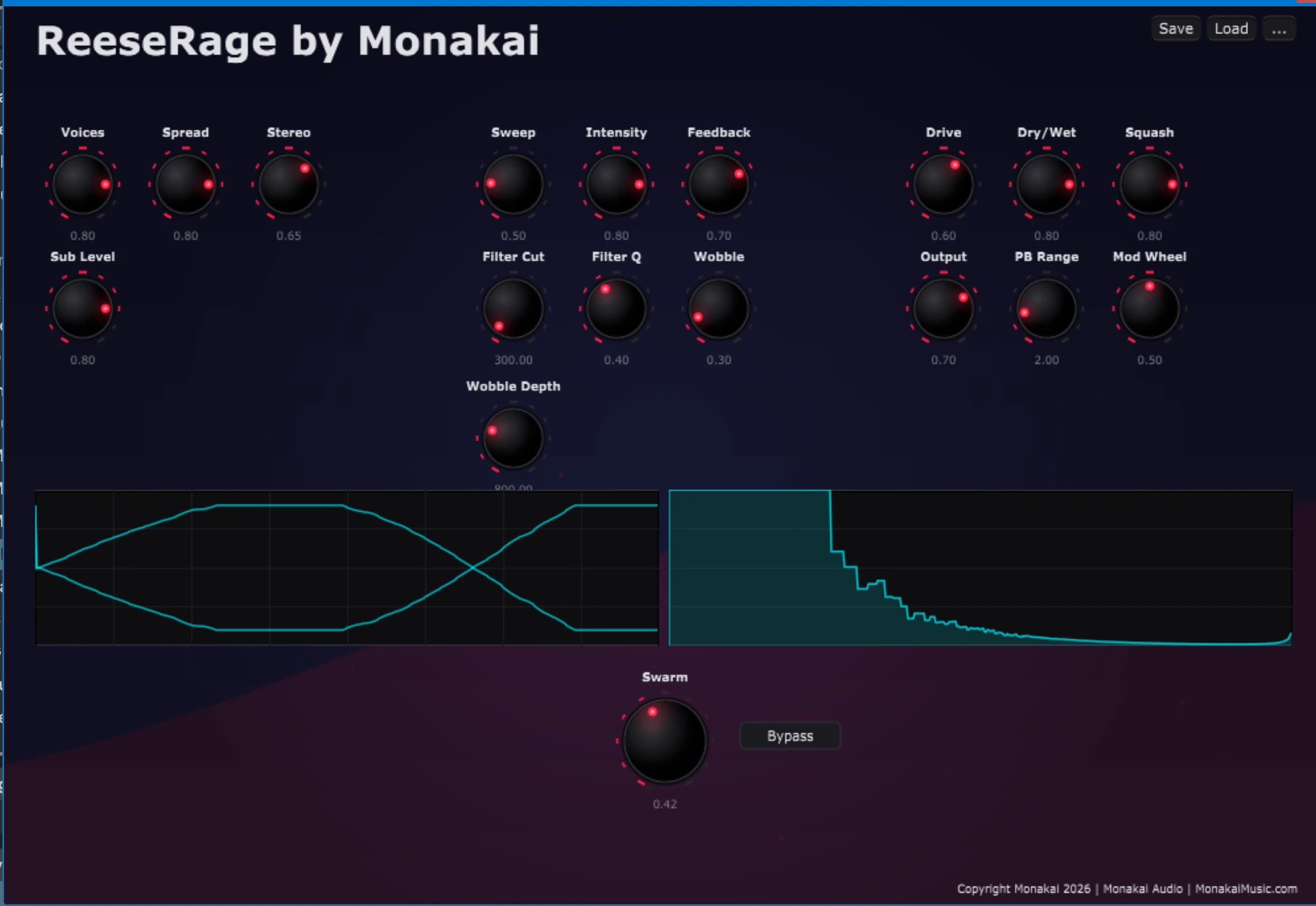The image size is (1316, 906).
Task: Click the Swarm label
Action: click(x=665, y=677)
